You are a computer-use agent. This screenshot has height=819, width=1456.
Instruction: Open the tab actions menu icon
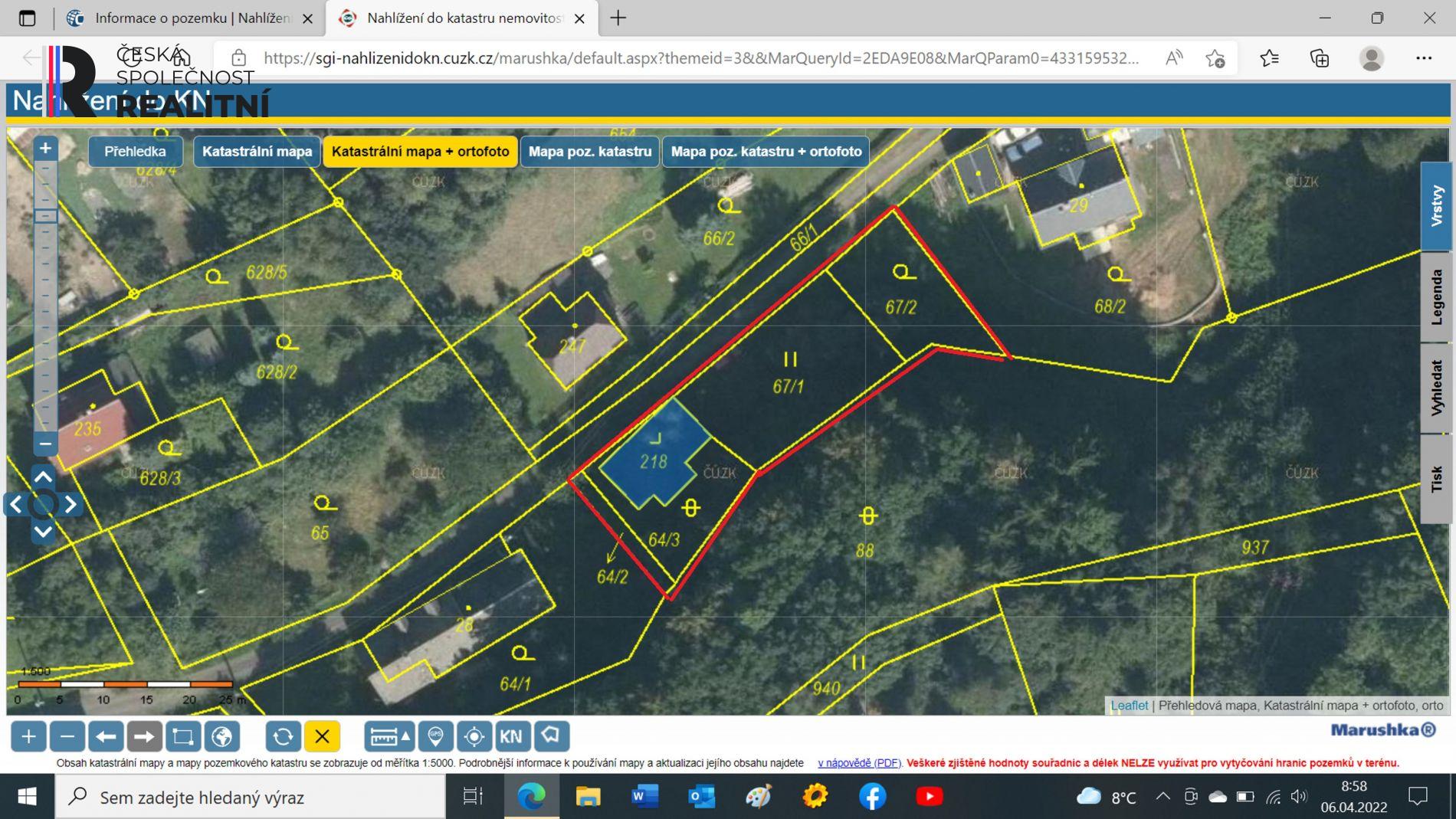coord(27,18)
